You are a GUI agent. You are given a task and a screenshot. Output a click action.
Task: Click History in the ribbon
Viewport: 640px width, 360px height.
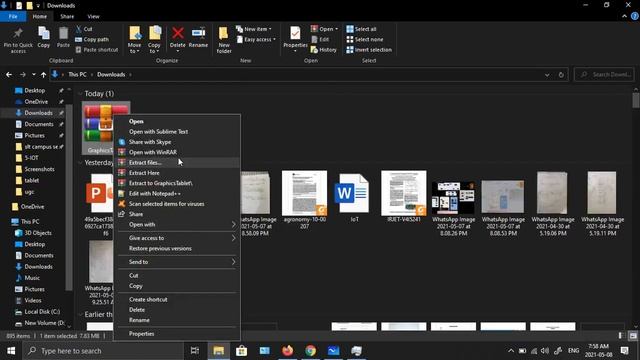point(324,50)
